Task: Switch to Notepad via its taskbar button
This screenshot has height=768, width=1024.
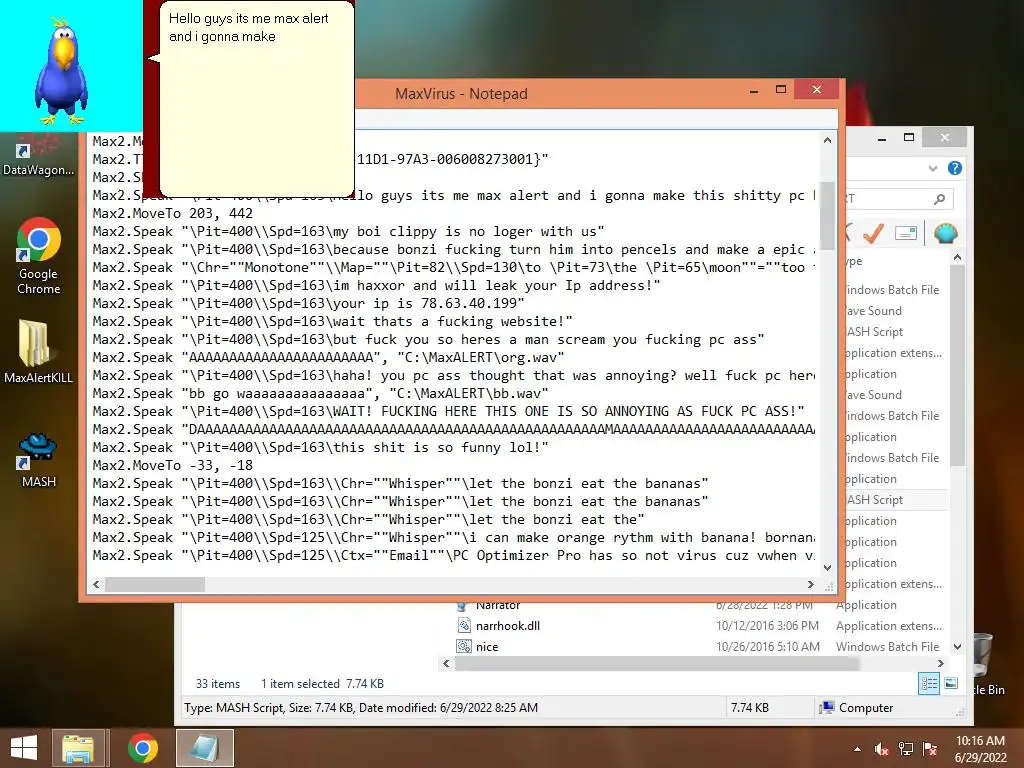Action: coord(205,748)
